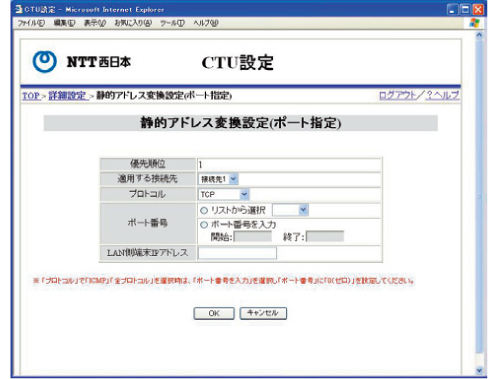Click the キャンセル button
This screenshot has height=379, width=500.
(x=263, y=313)
